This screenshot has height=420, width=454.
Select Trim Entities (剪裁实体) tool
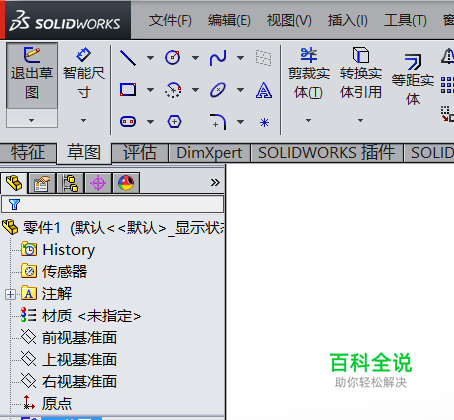[308, 74]
